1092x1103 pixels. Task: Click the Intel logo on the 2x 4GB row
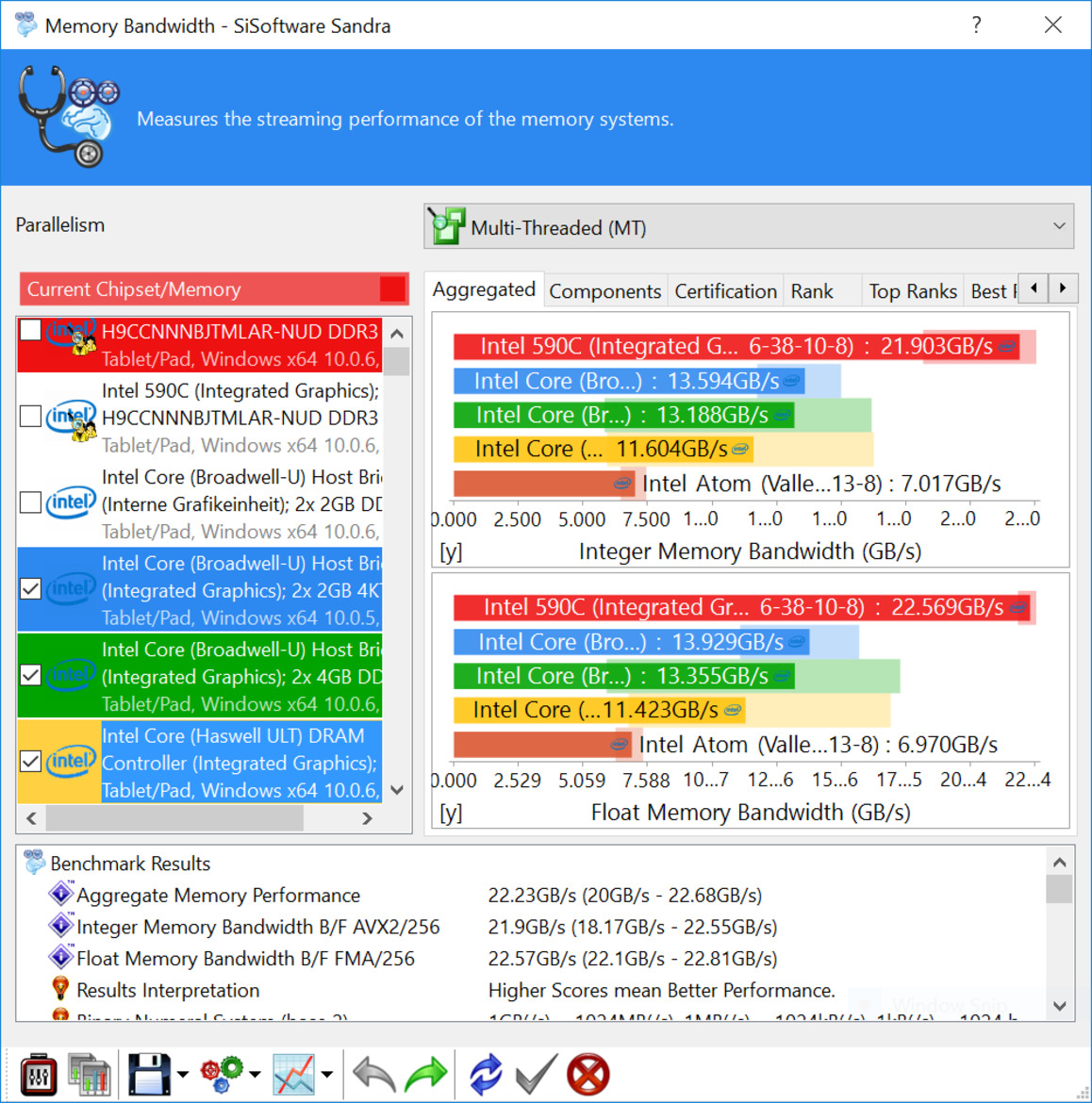pos(71,675)
